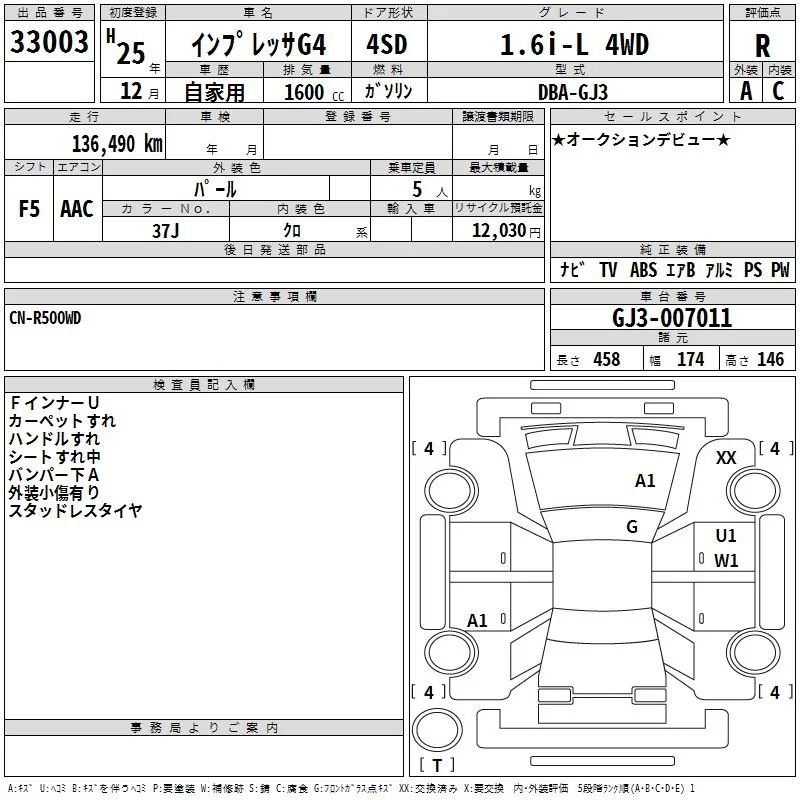Click the overall grade R score

pos(762,45)
